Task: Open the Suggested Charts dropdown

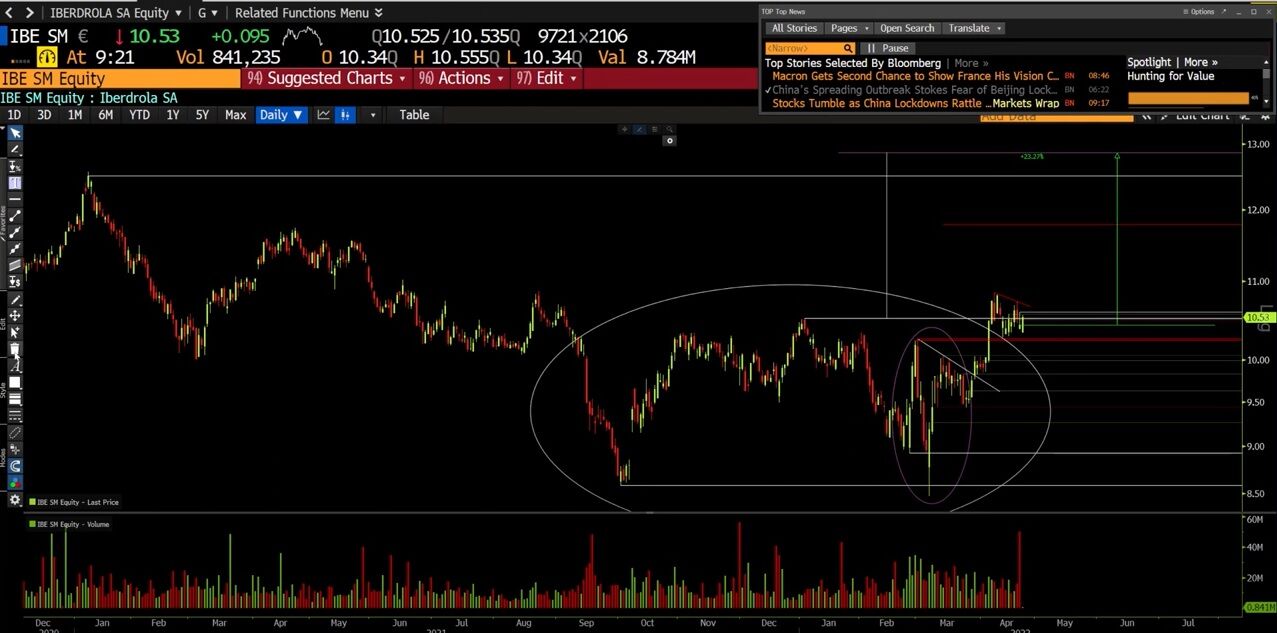Action: pos(327,78)
